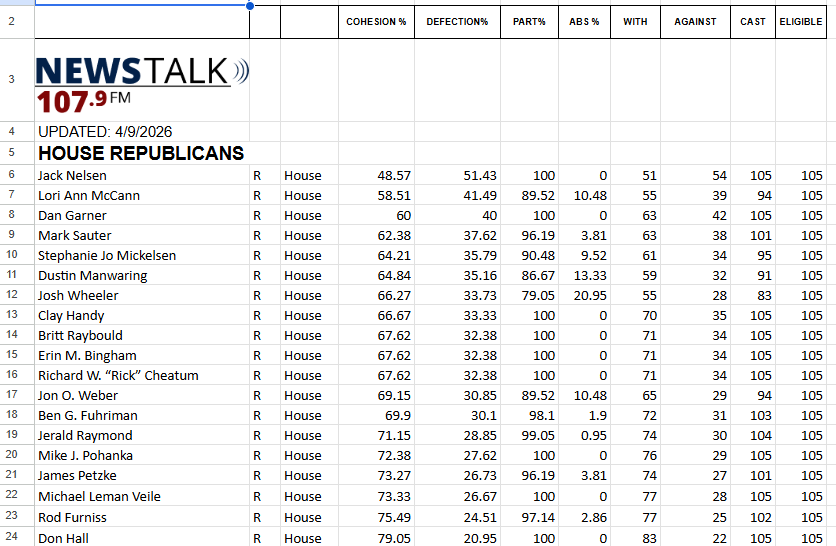Click Dan Garner's cohesion value 60
836x546 pixels.
click(376, 215)
